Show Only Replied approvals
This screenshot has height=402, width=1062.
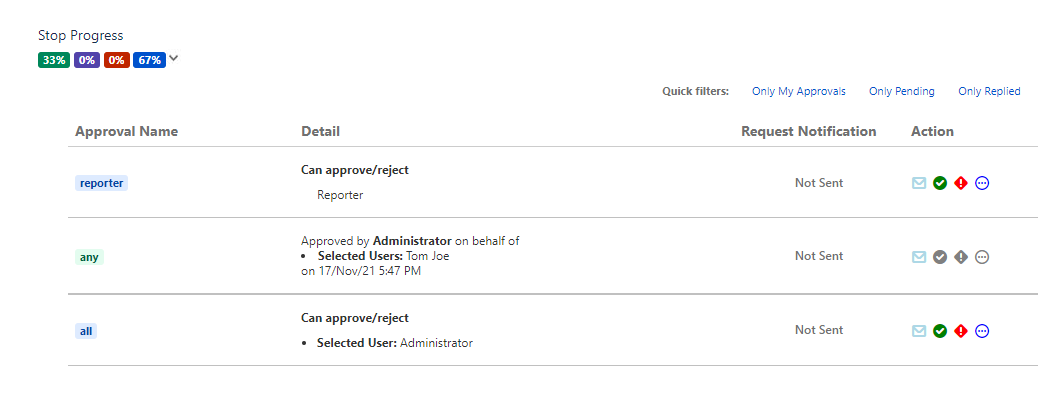point(989,91)
